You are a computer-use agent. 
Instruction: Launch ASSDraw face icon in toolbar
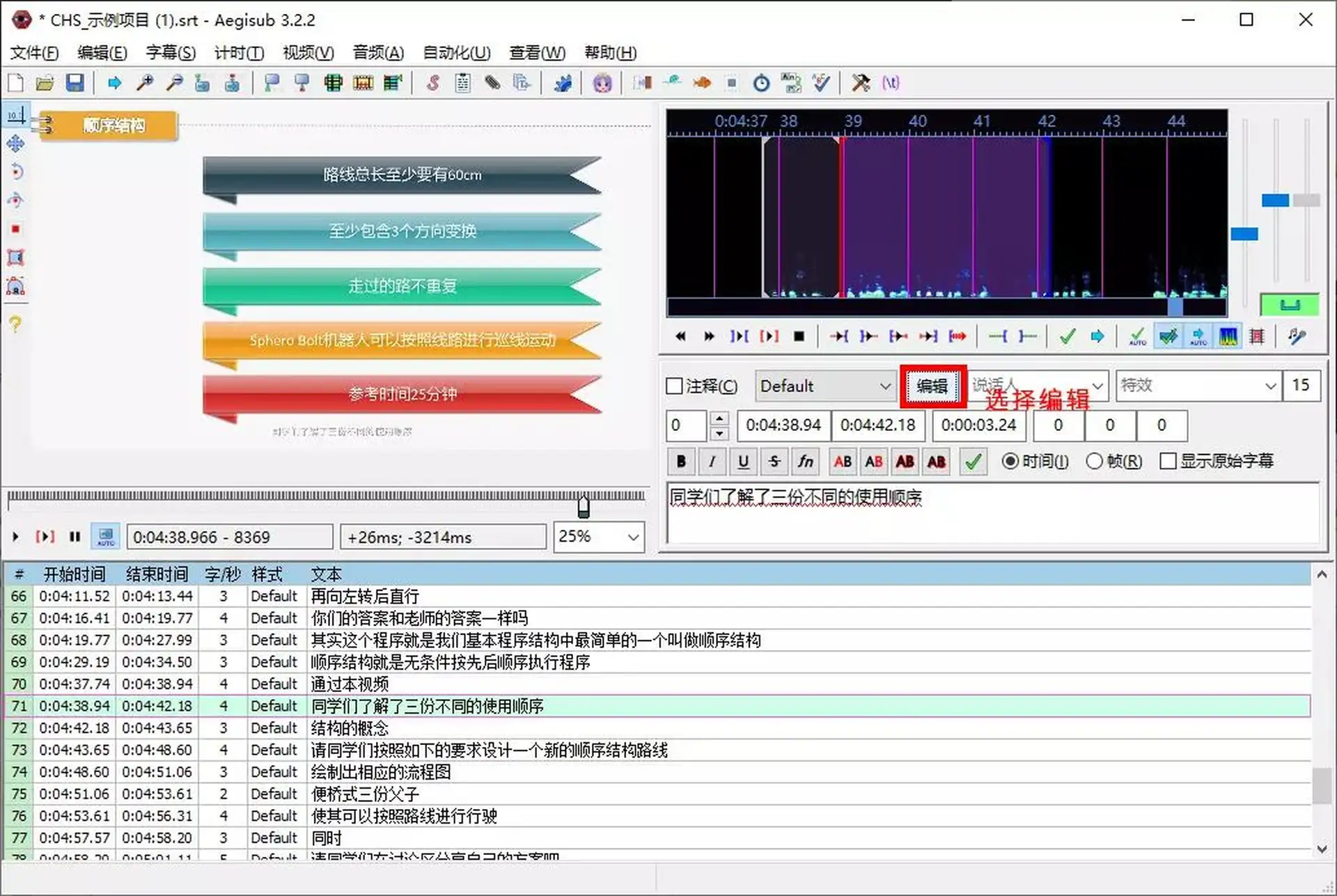(602, 84)
